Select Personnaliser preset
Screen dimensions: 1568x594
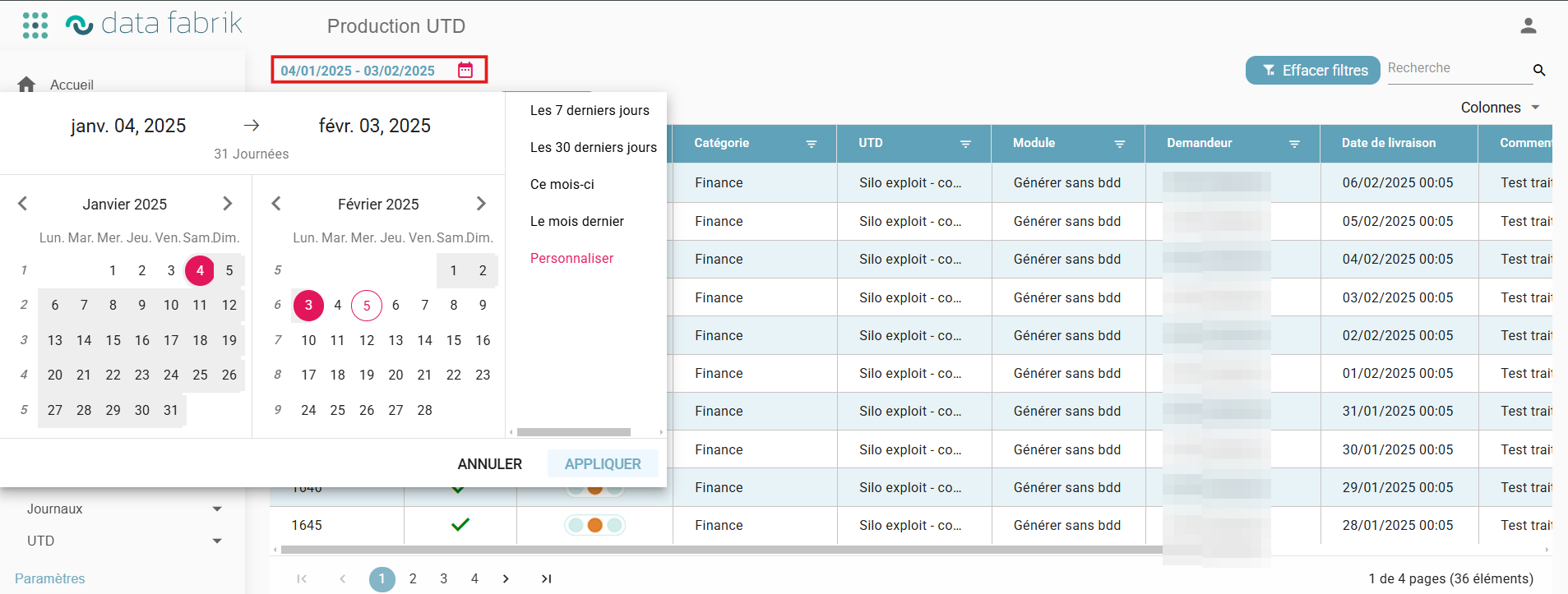click(572, 258)
